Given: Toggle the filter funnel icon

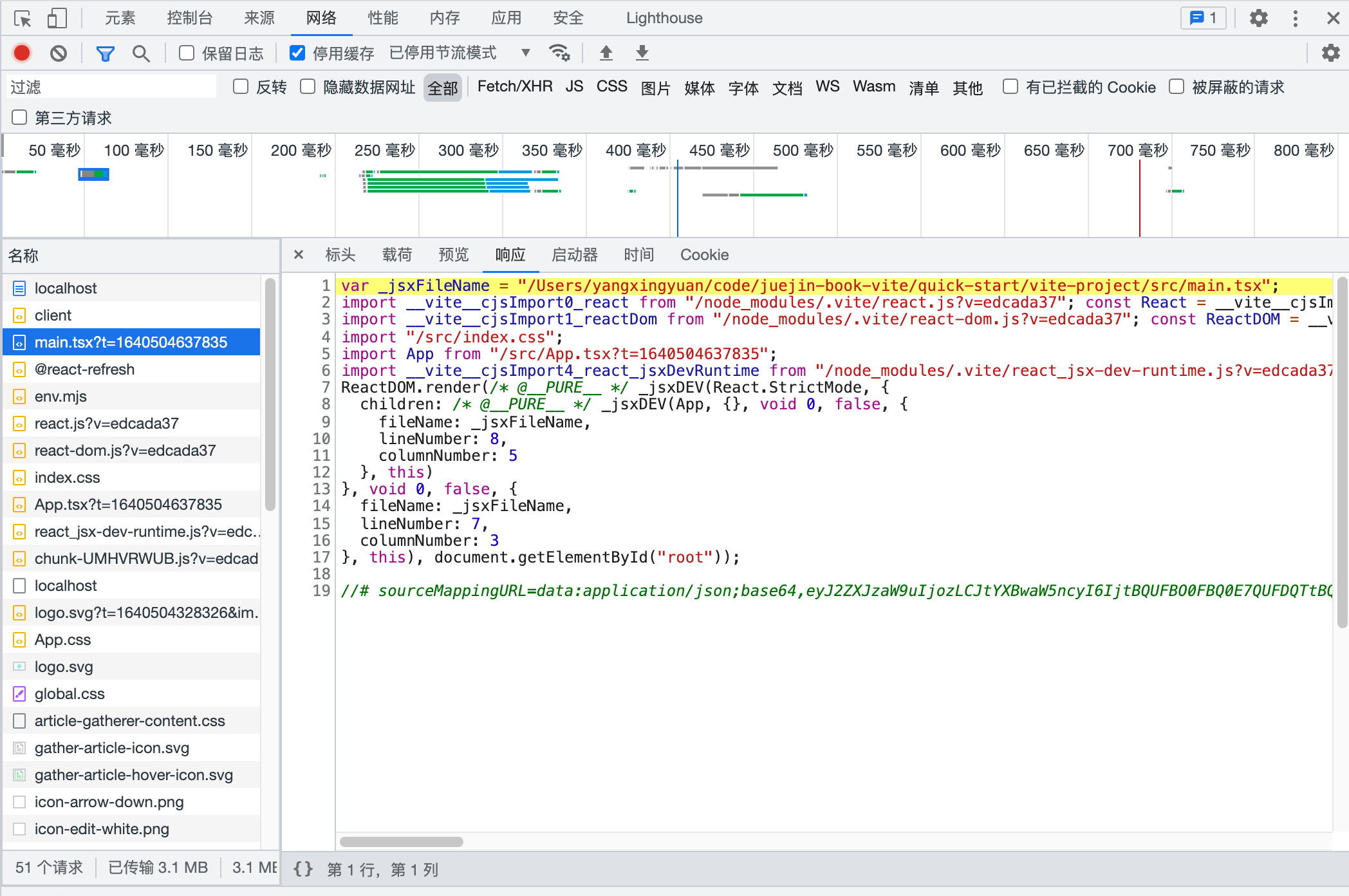Looking at the screenshot, I should [x=105, y=53].
